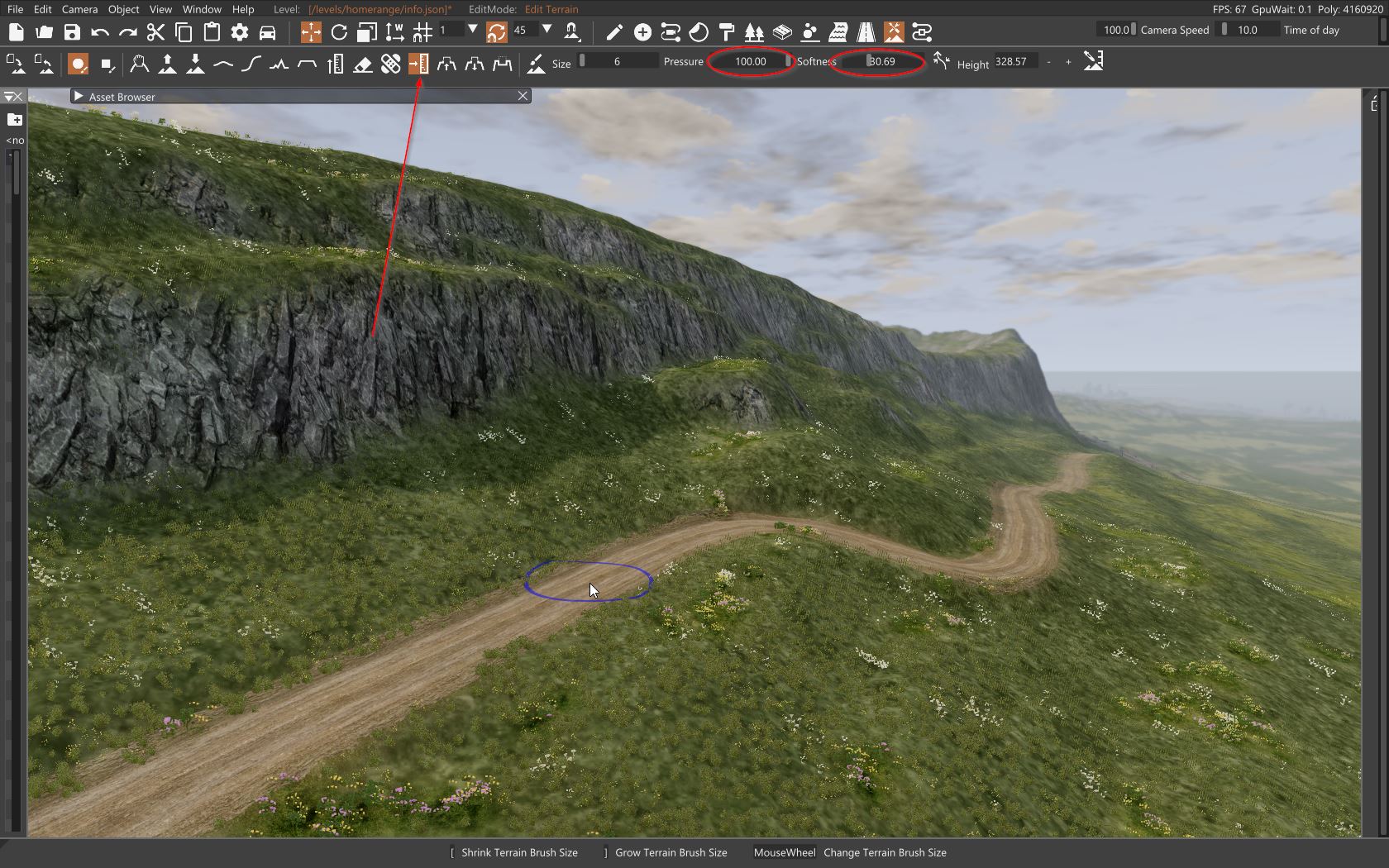1389x868 pixels.
Task: Toggle the circle brush shape
Action: click(x=78, y=64)
